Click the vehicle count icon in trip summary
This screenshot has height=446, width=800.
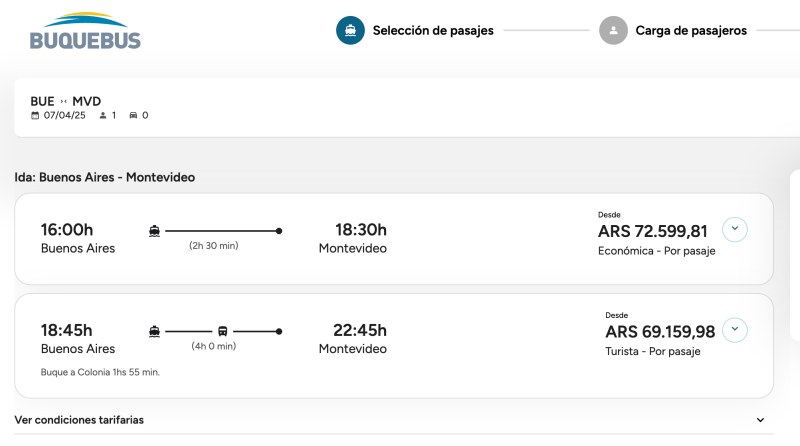tap(133, 116)
